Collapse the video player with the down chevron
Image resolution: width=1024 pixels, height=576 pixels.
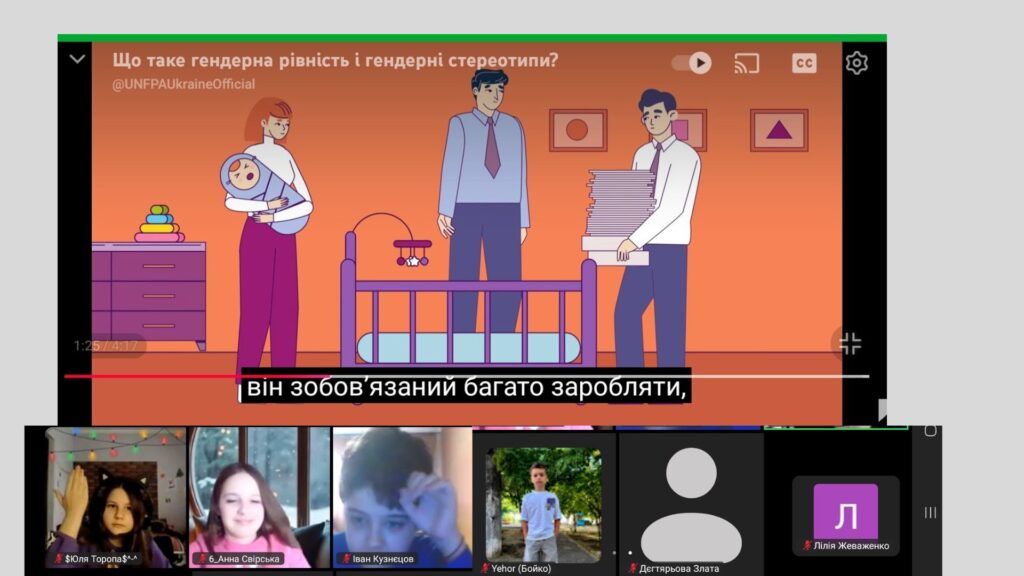coord(77,60)
